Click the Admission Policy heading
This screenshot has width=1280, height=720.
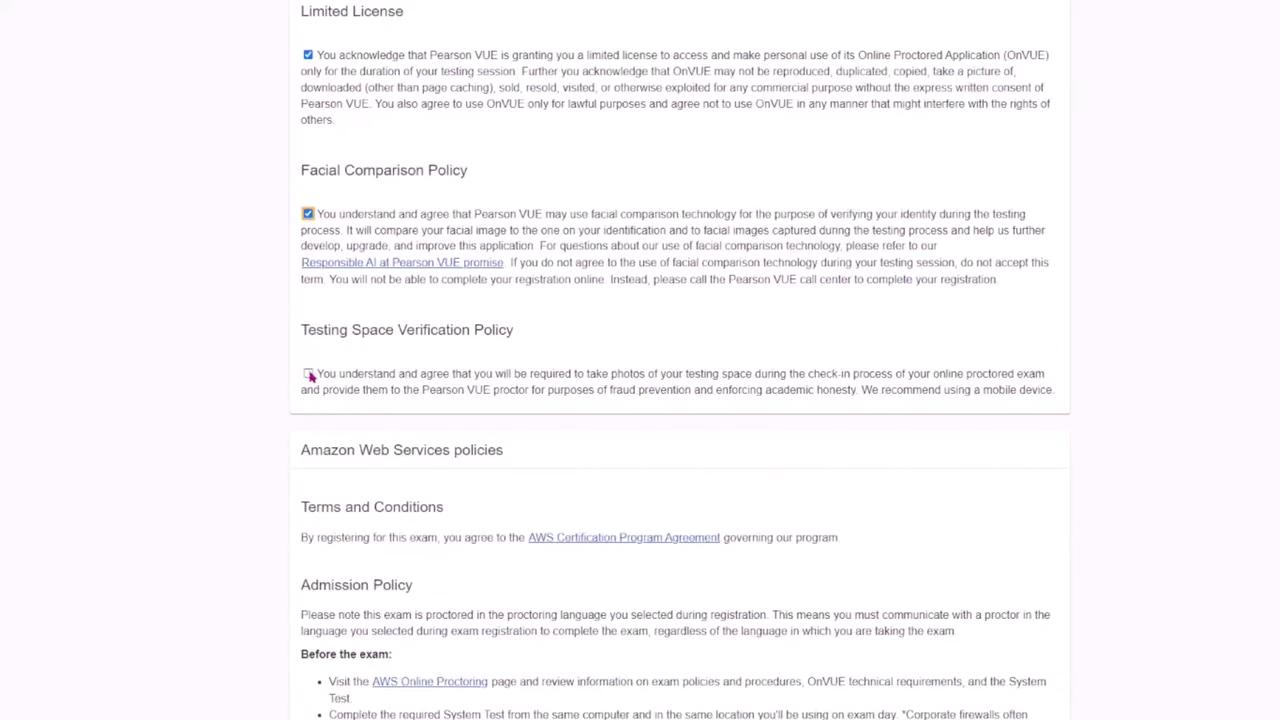coord(356,585)
